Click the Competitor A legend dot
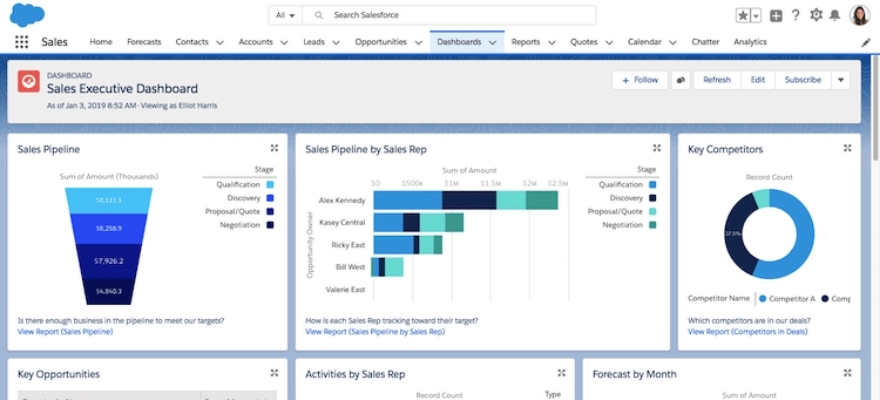The width and height of the screenshot is (880, 400). tap(762, 299)
